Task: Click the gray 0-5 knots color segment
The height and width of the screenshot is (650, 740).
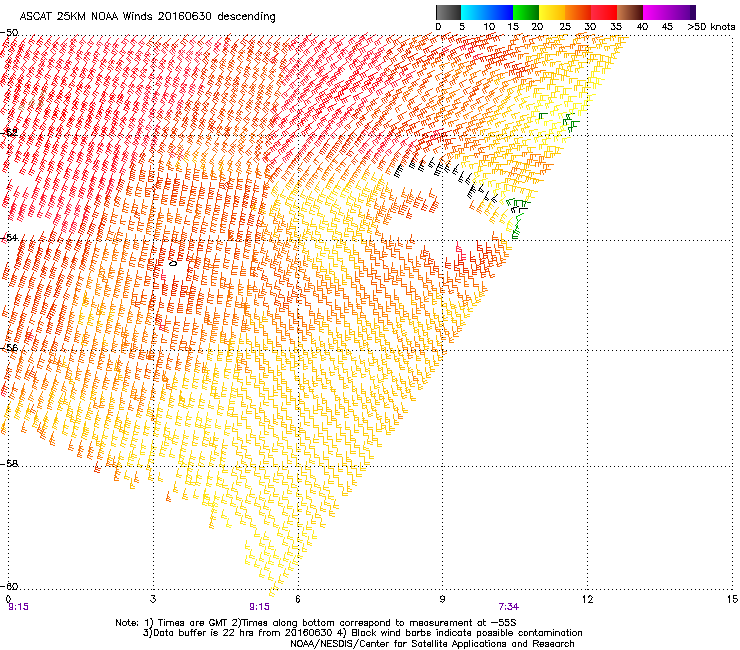Action: (448, 12)
